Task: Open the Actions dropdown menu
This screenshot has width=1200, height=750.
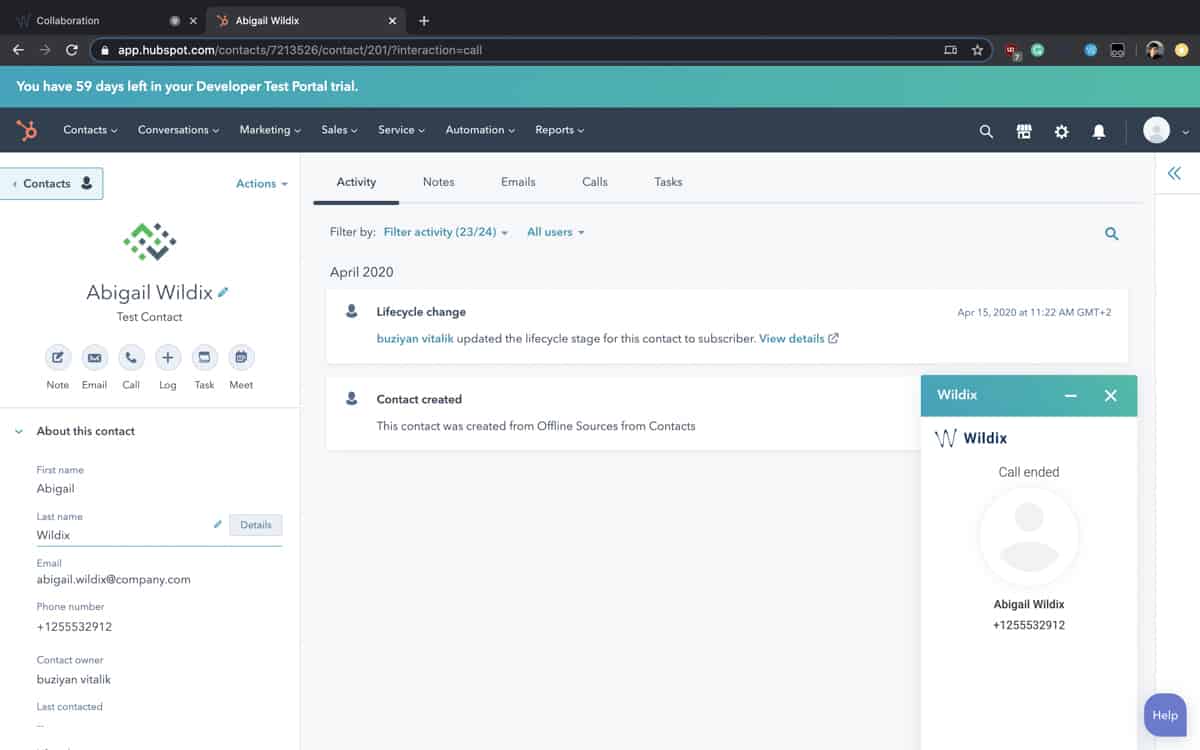Action: coord(261,184)
